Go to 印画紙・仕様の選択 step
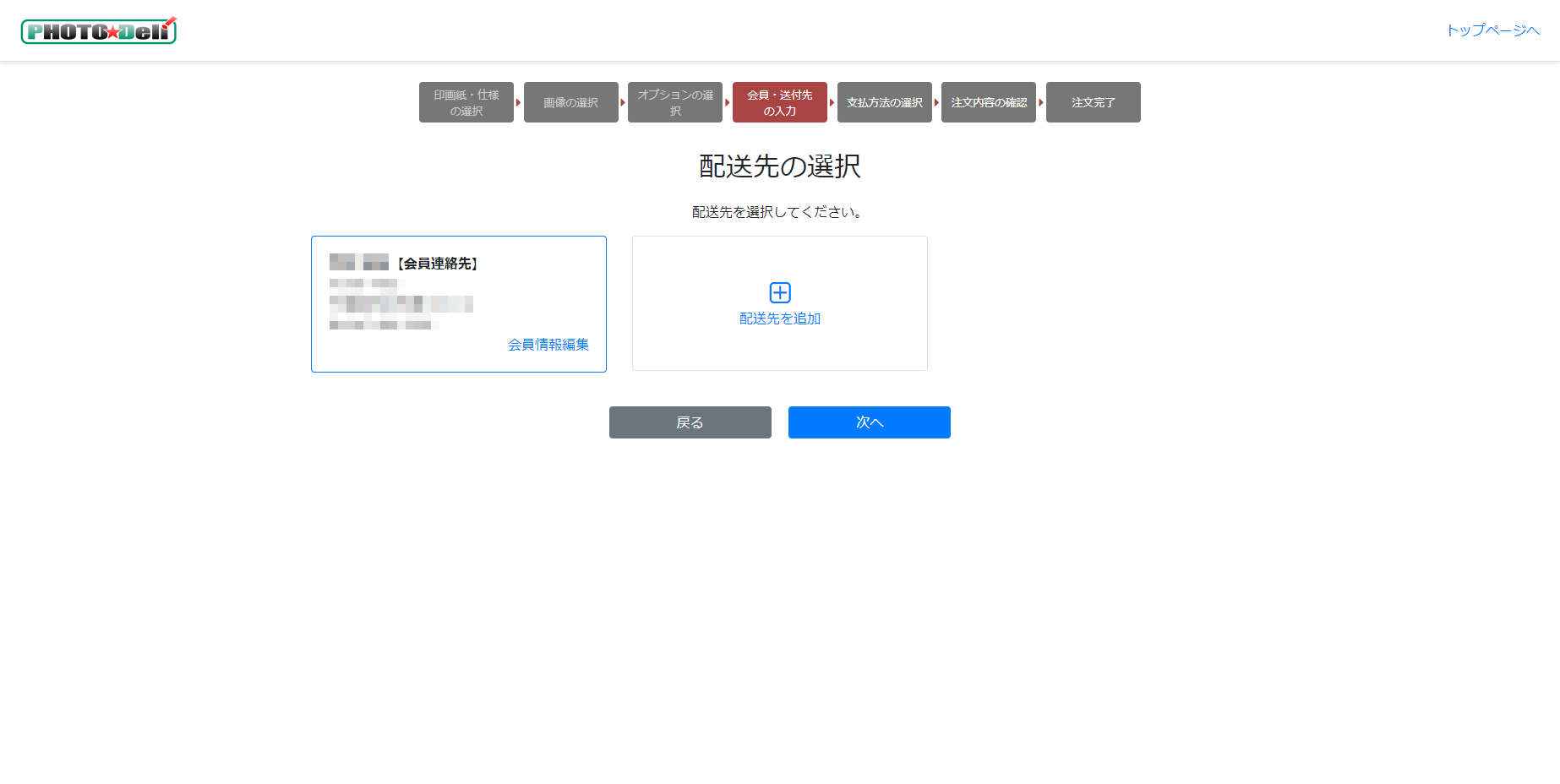 click(466, 102)
